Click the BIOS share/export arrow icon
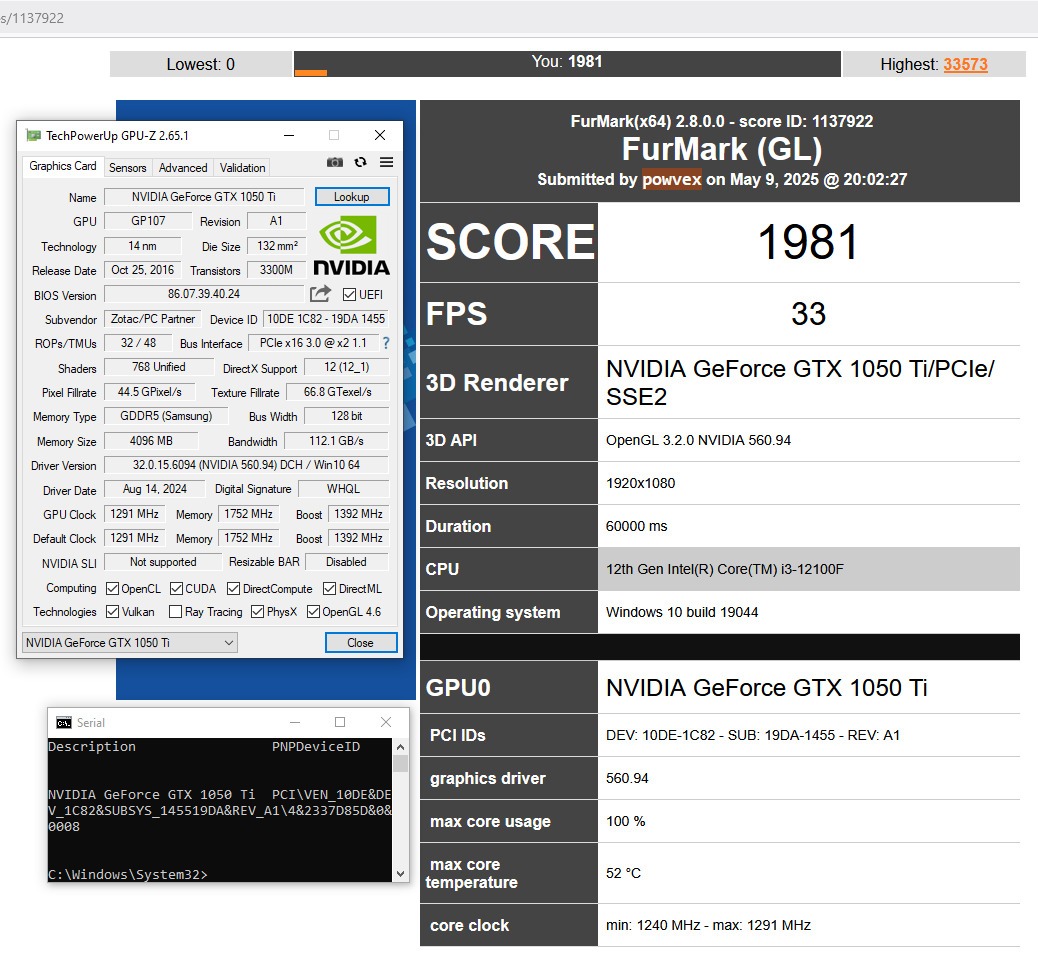Screen dimensions: 1038x957 [x=320, y=293]
